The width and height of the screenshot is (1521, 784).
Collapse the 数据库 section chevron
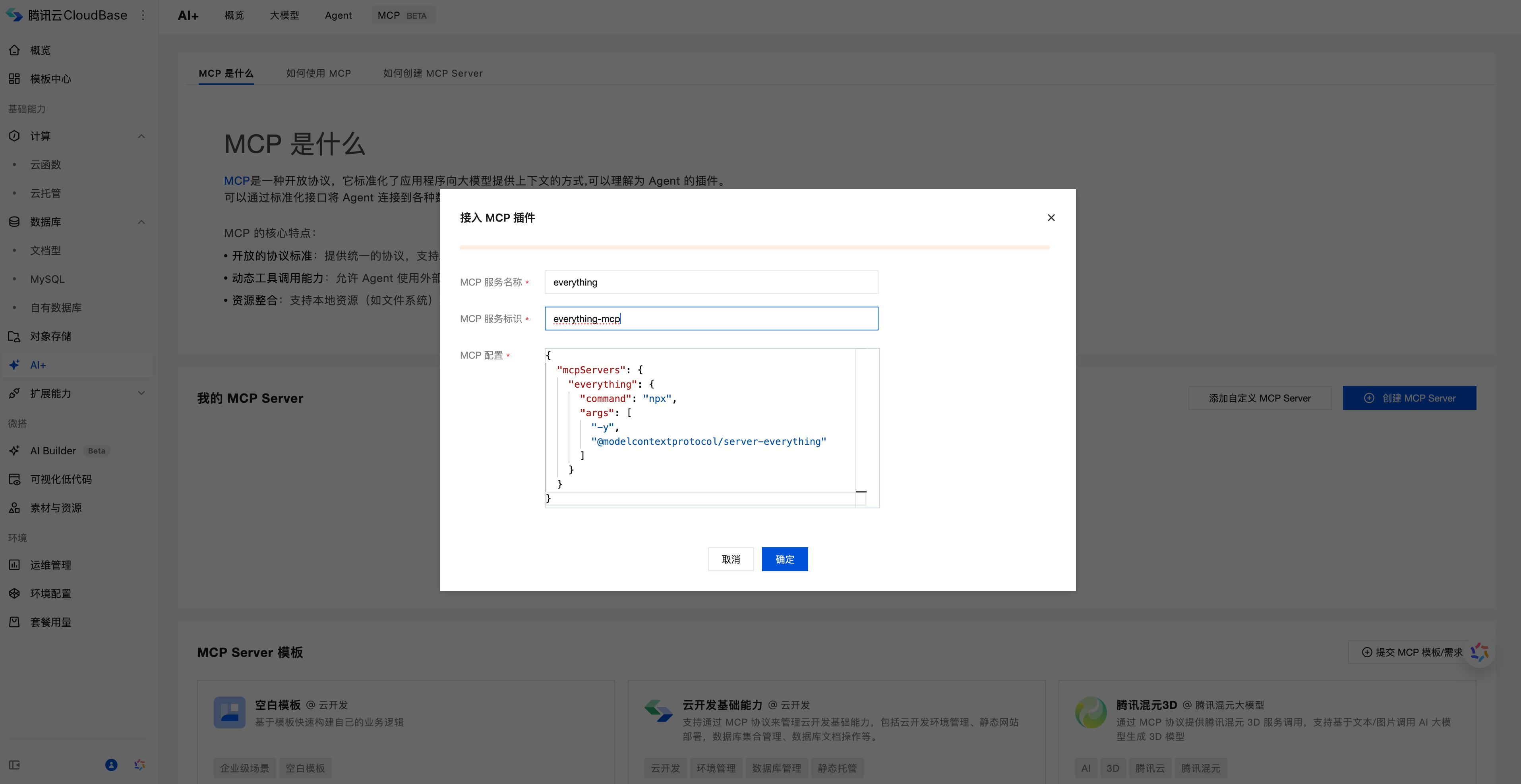point(141,222)
